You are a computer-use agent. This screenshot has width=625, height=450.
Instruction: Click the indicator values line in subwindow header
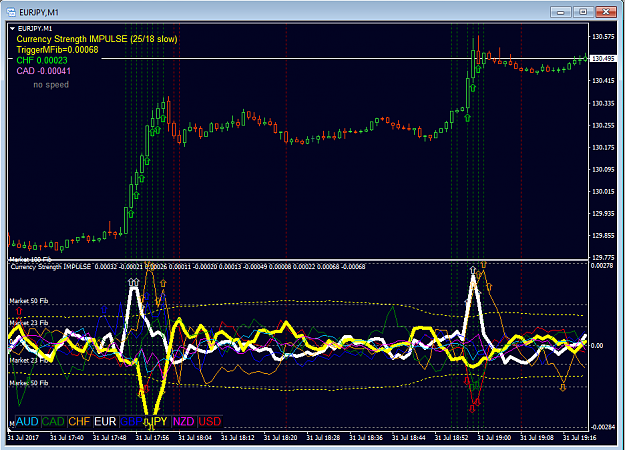(x=188, y=267)
